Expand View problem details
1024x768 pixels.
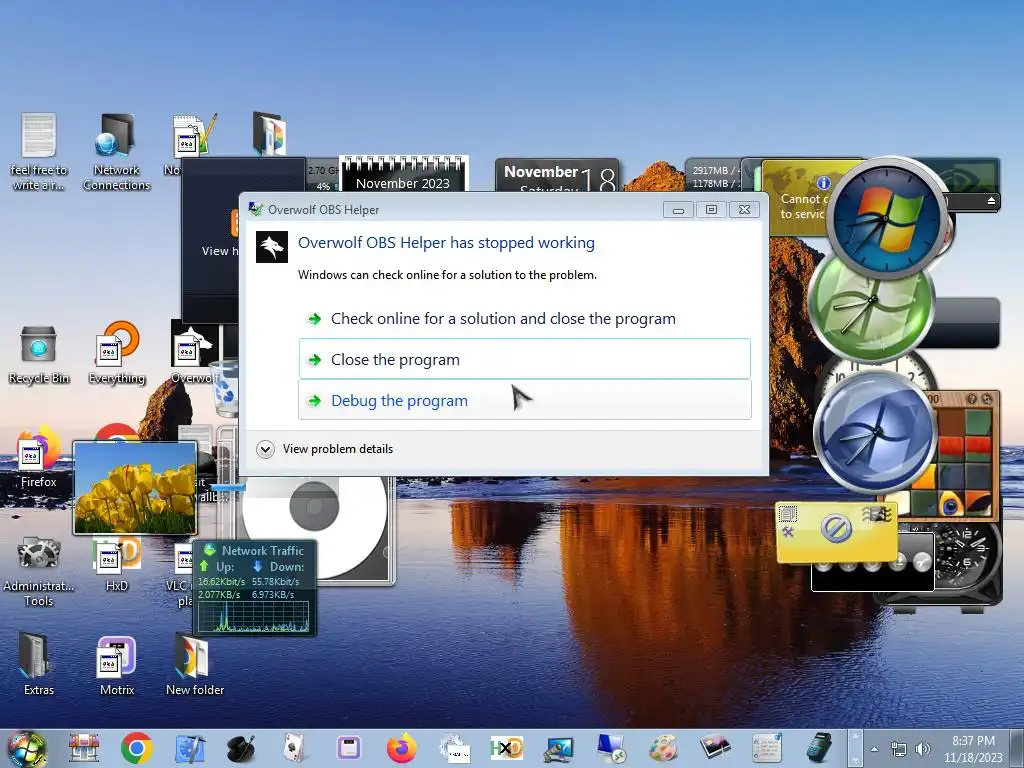(325, 449)
